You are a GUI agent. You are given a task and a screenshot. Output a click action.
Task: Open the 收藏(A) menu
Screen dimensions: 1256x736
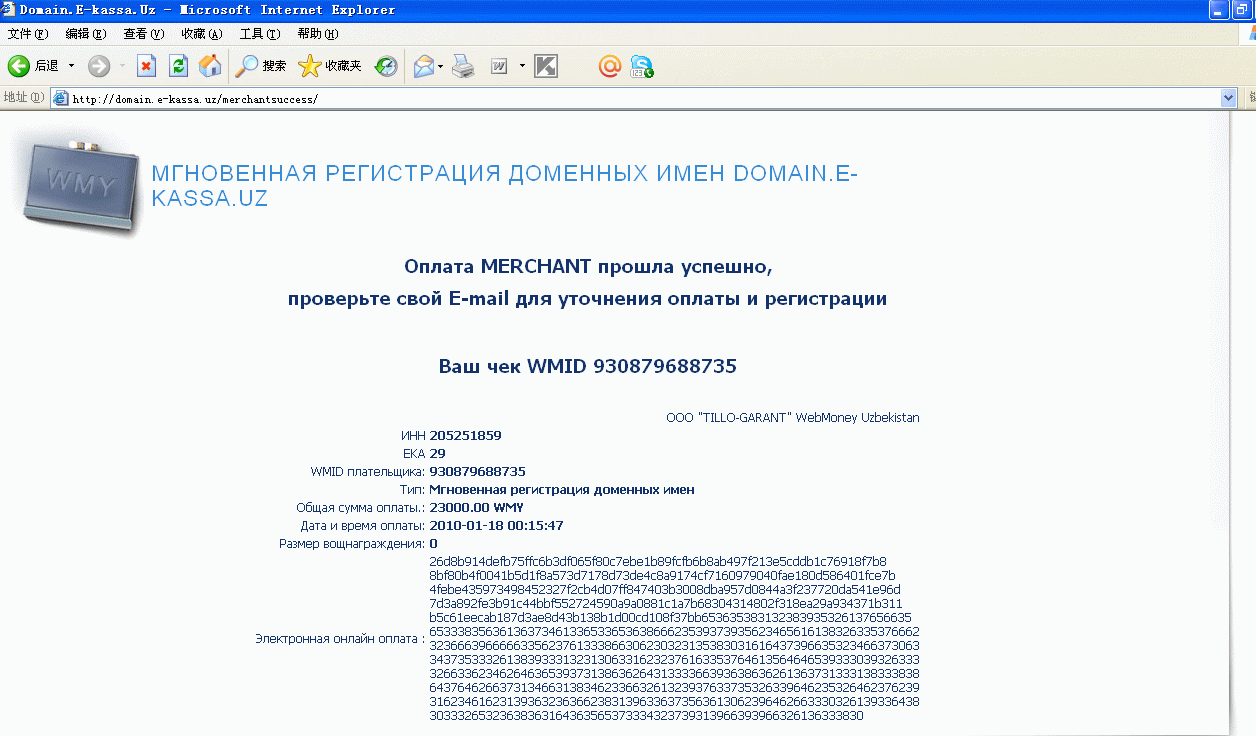coord(202,34)
